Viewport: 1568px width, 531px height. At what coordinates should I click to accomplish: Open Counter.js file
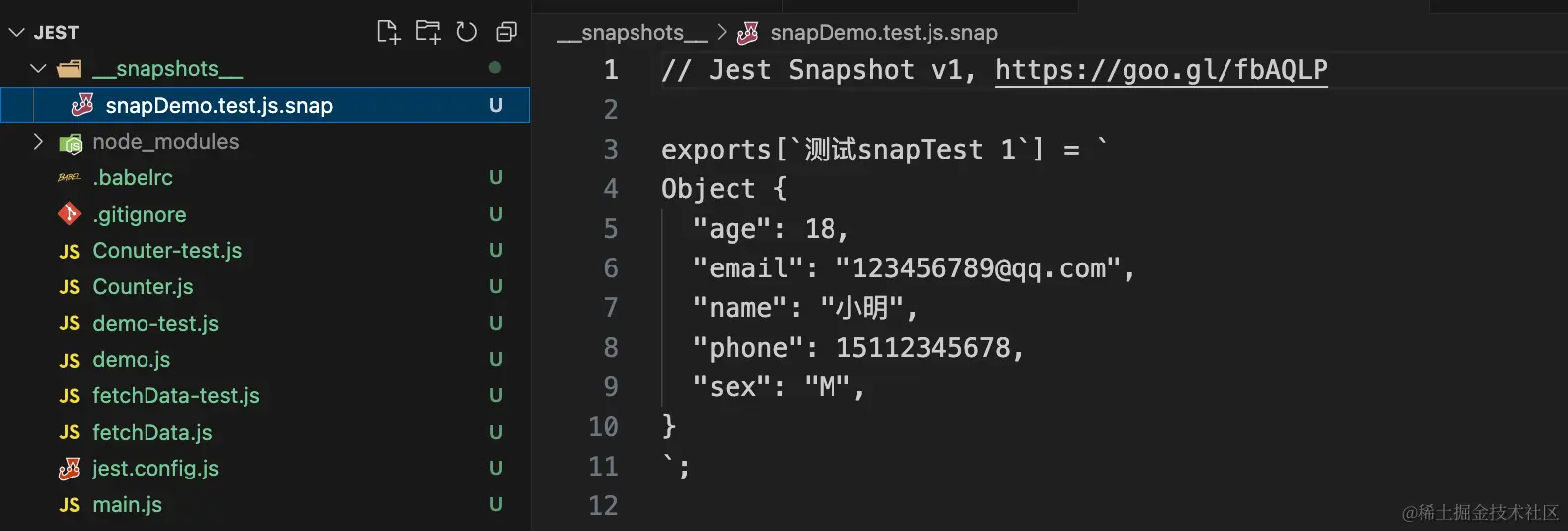[143, 287]
